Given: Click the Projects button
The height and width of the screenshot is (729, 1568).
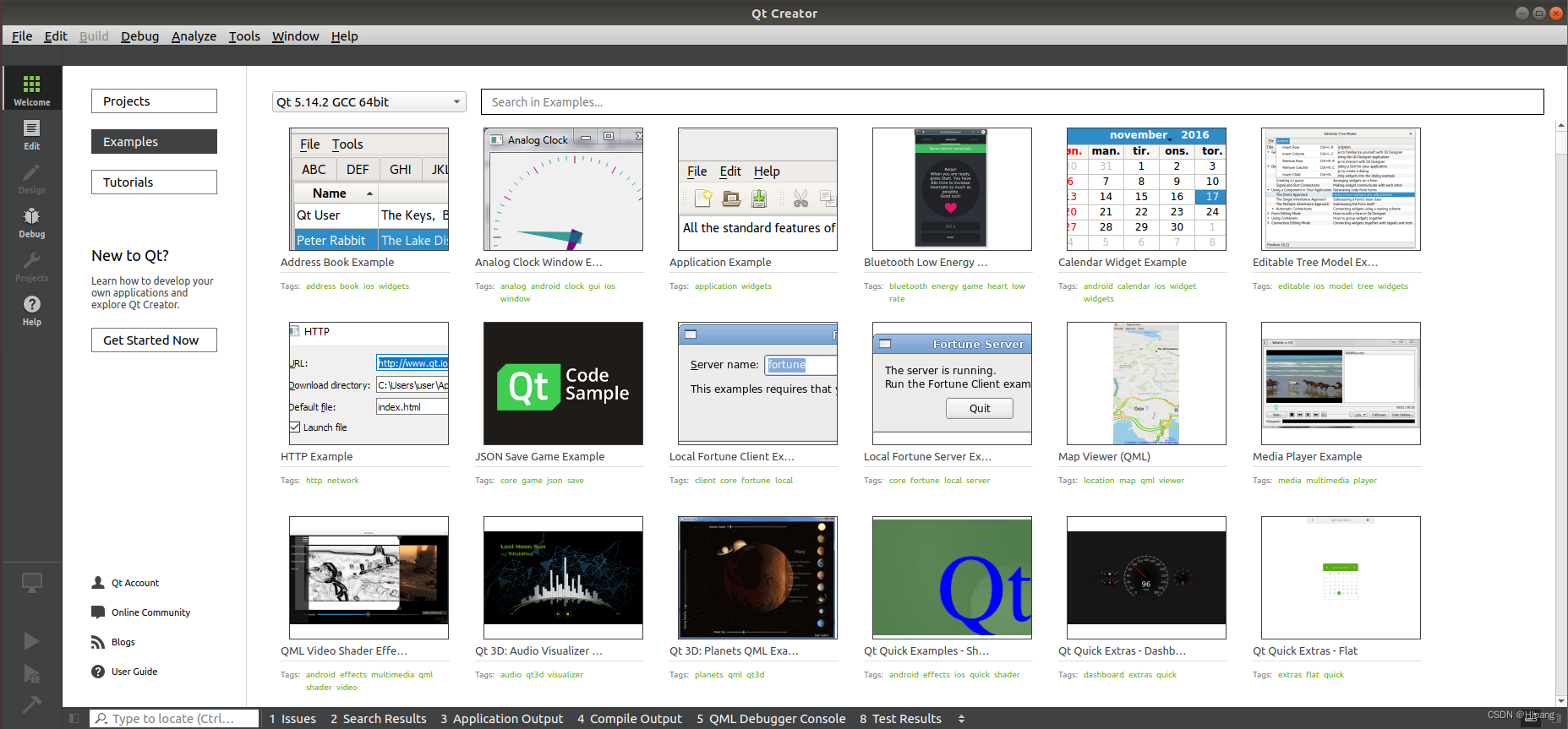Looking at the screenshot, I should (154, 101).
